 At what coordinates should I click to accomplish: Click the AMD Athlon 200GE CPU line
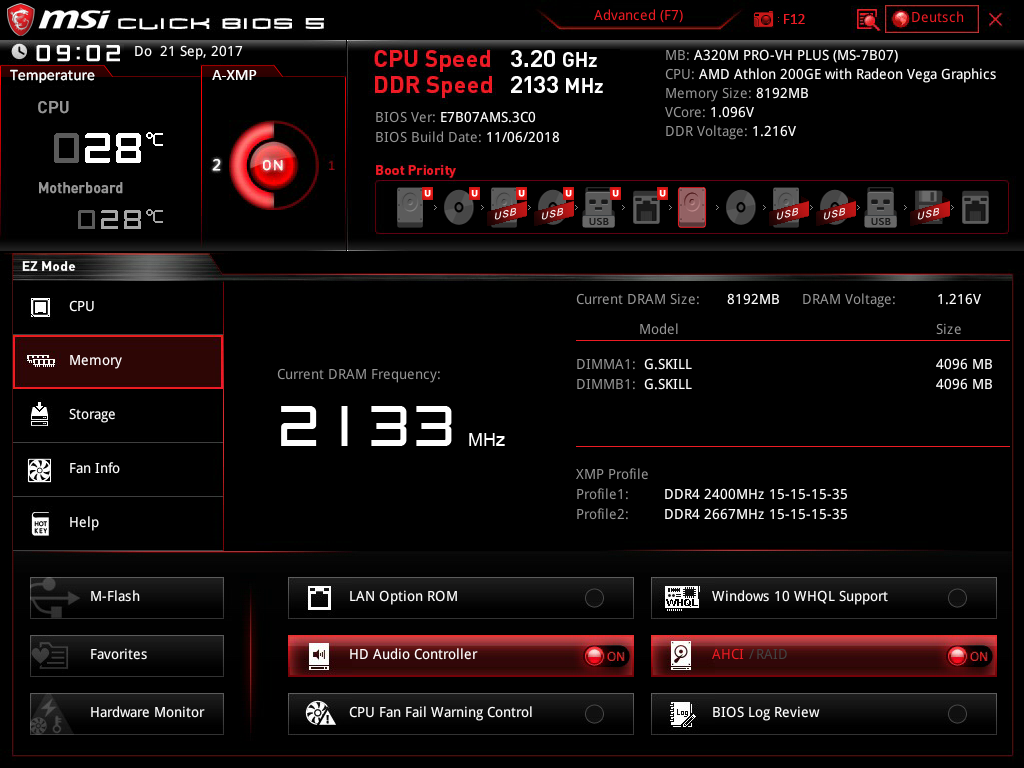[830, 74]
